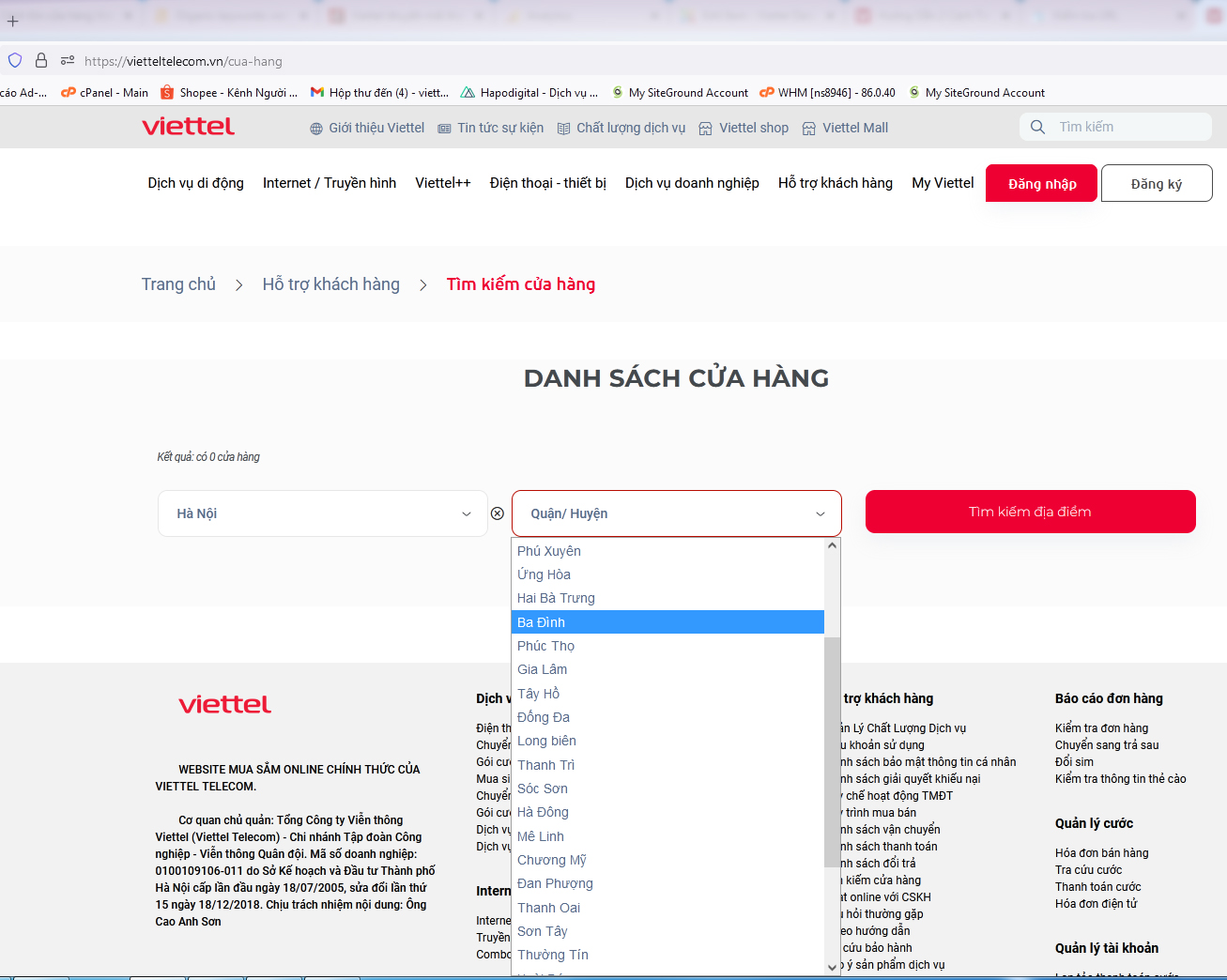Select Phú Xuyên from district list
Screen dimensions: 1227x980
(x=667, y=551)
